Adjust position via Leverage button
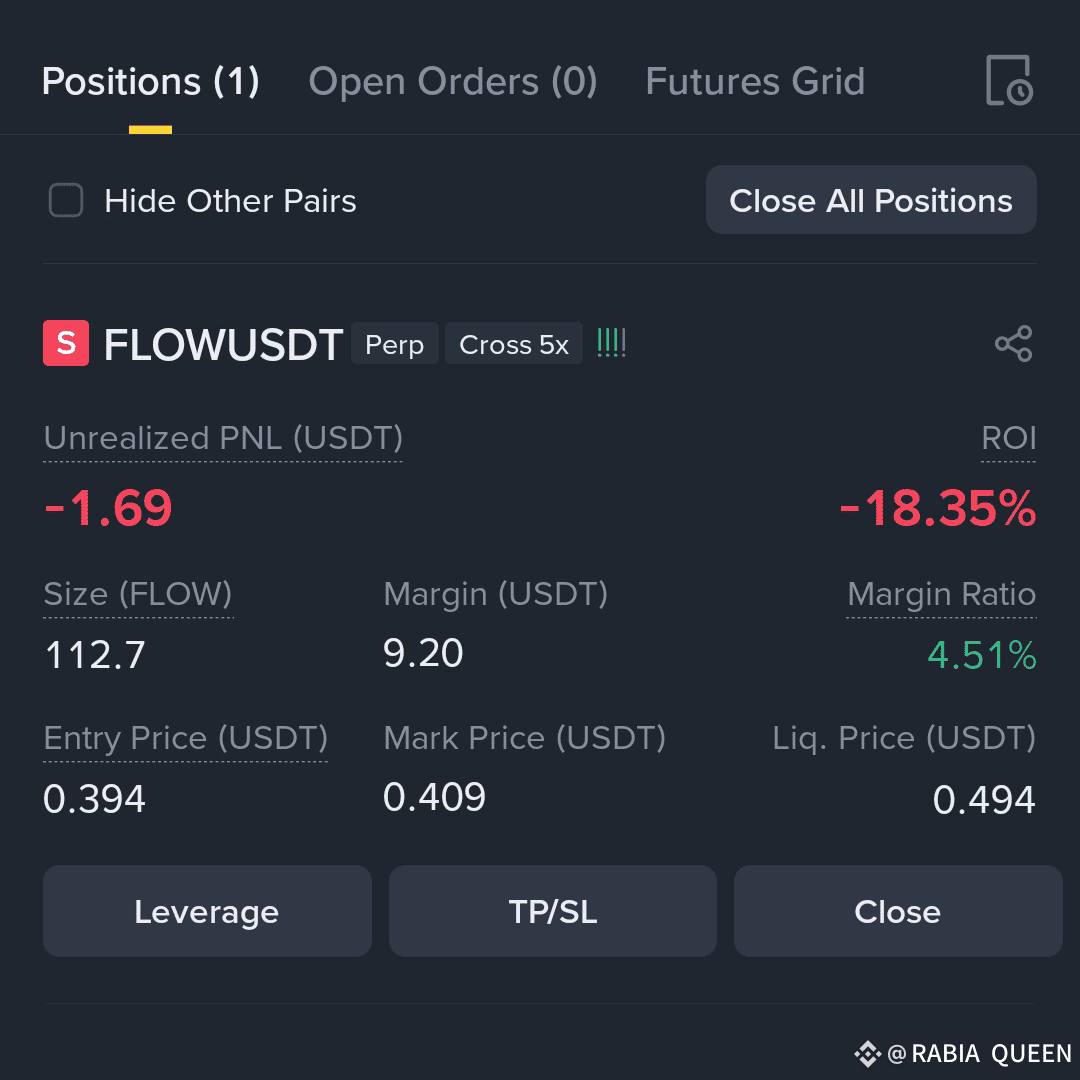1080x1080 pixels. [x=207, y=911]
